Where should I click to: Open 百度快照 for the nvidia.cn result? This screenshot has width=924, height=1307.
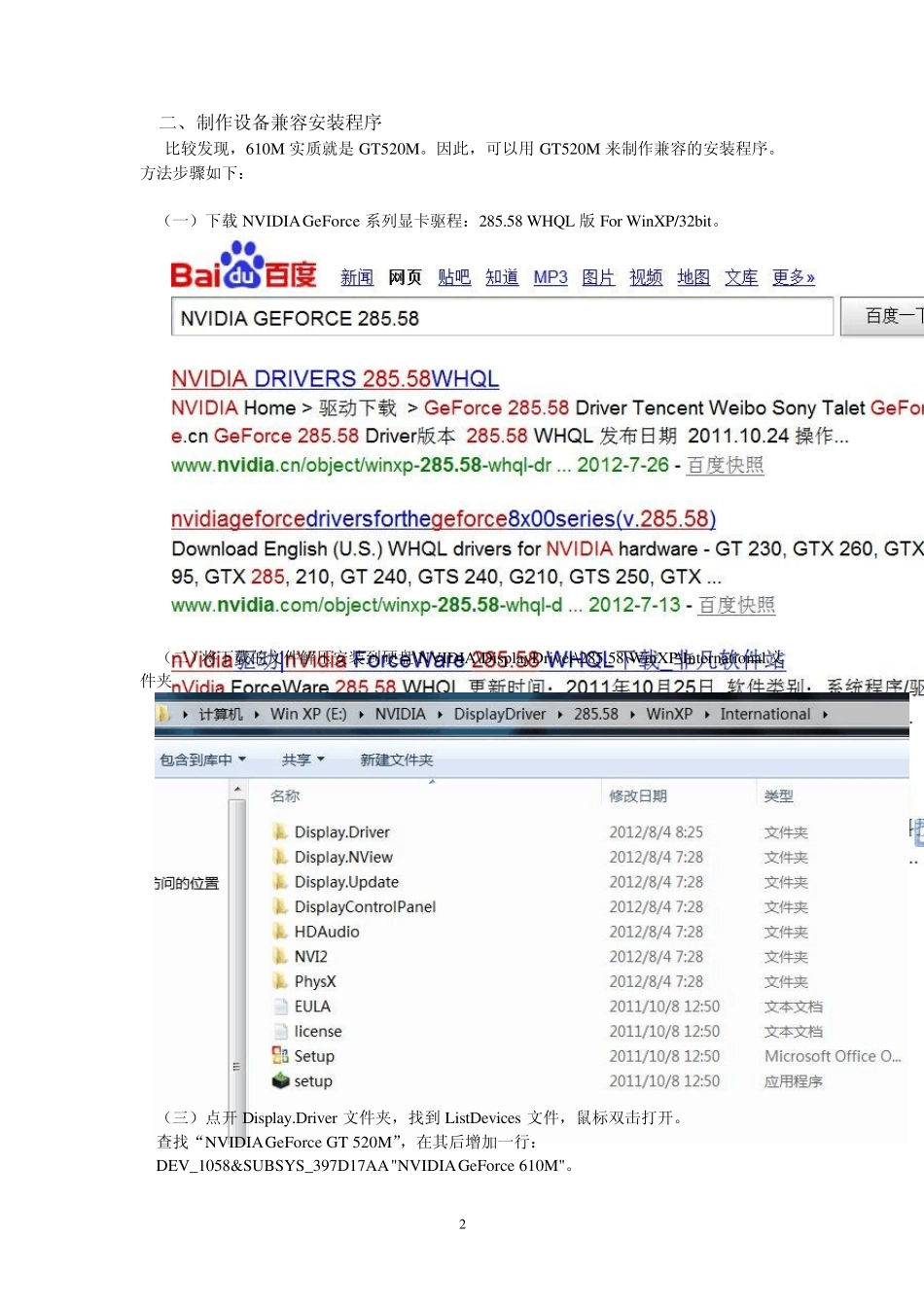[725, 465]
